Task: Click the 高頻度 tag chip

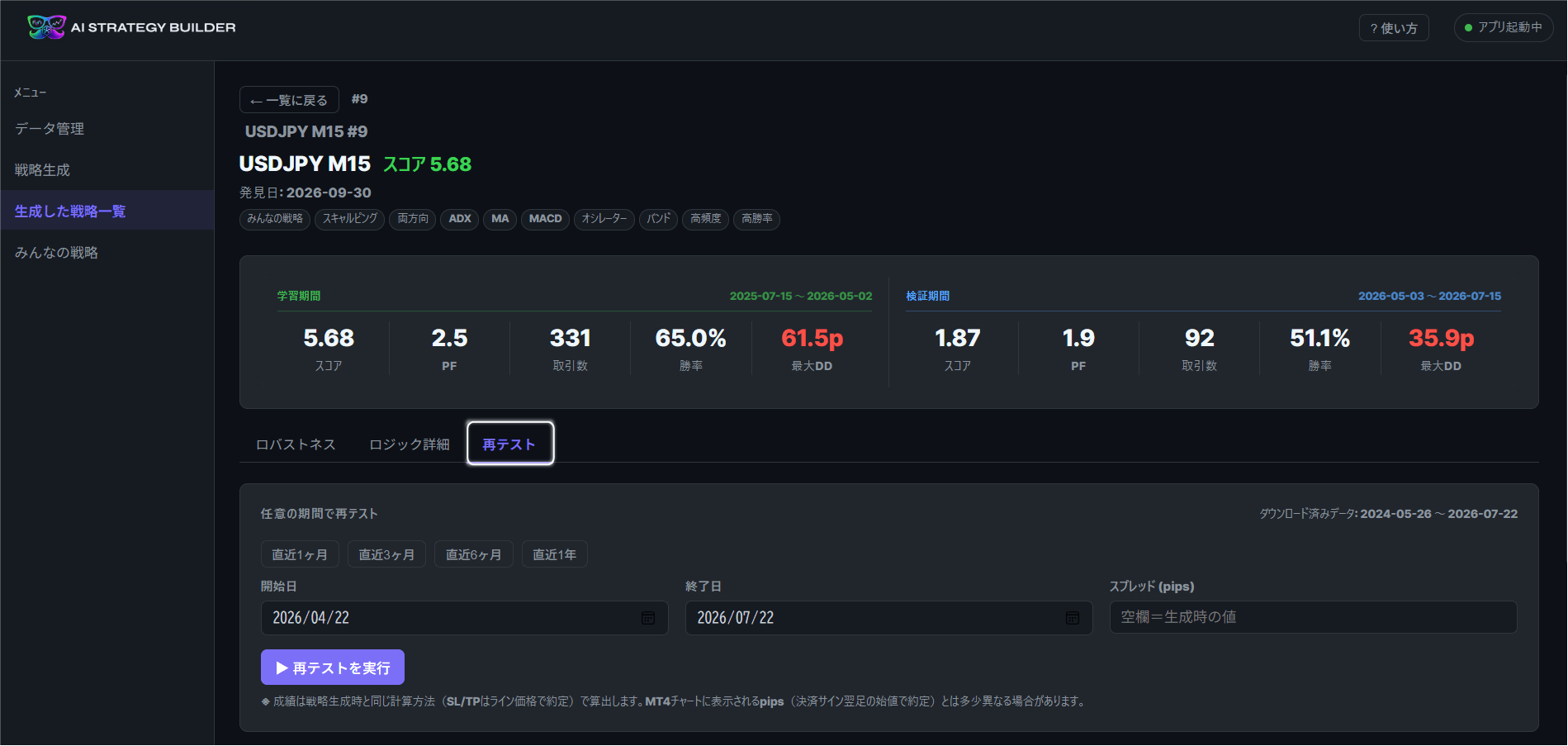Action: tap(706, 219)
